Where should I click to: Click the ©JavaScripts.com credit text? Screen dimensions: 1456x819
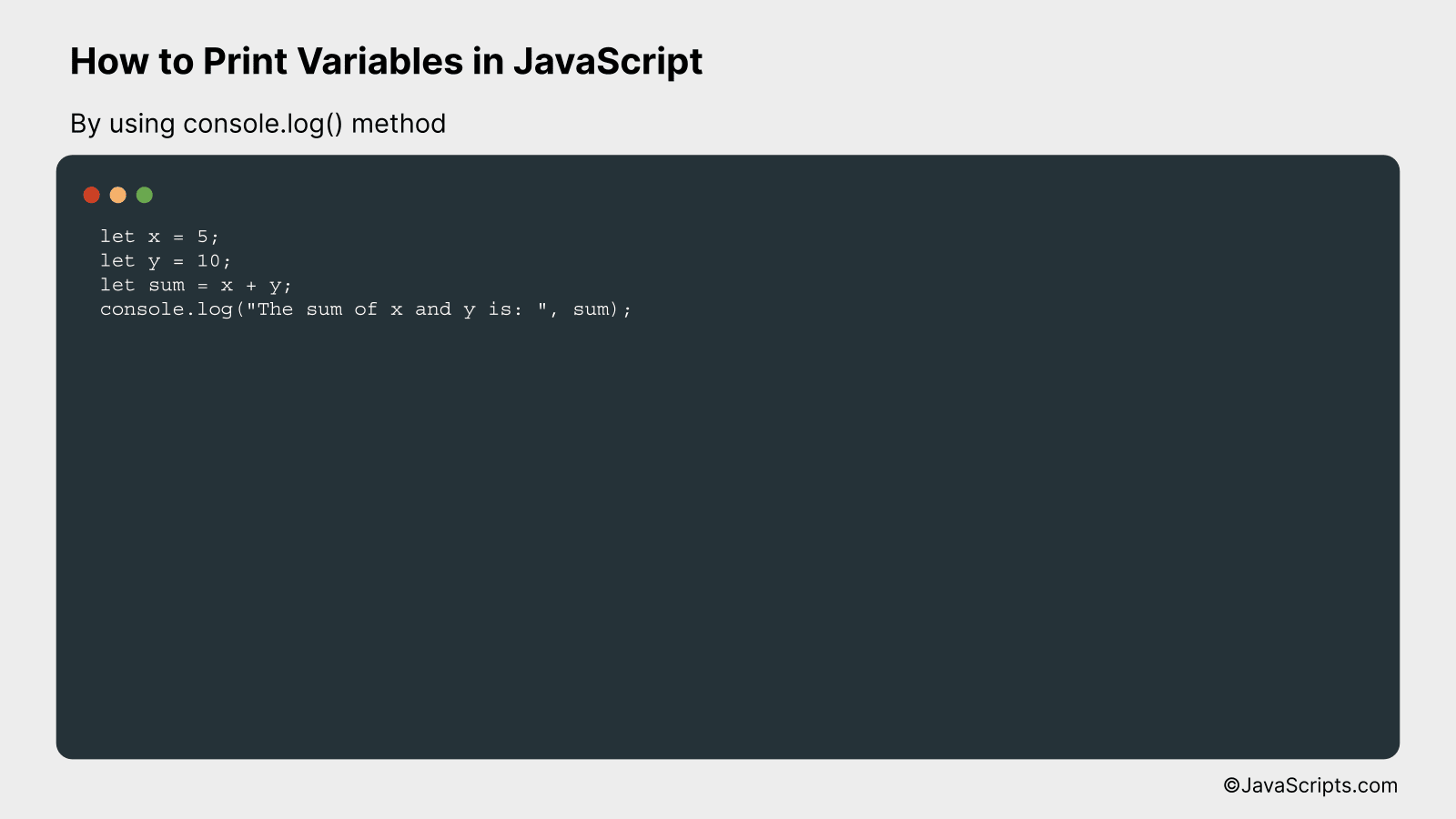tap(1310, 785)
